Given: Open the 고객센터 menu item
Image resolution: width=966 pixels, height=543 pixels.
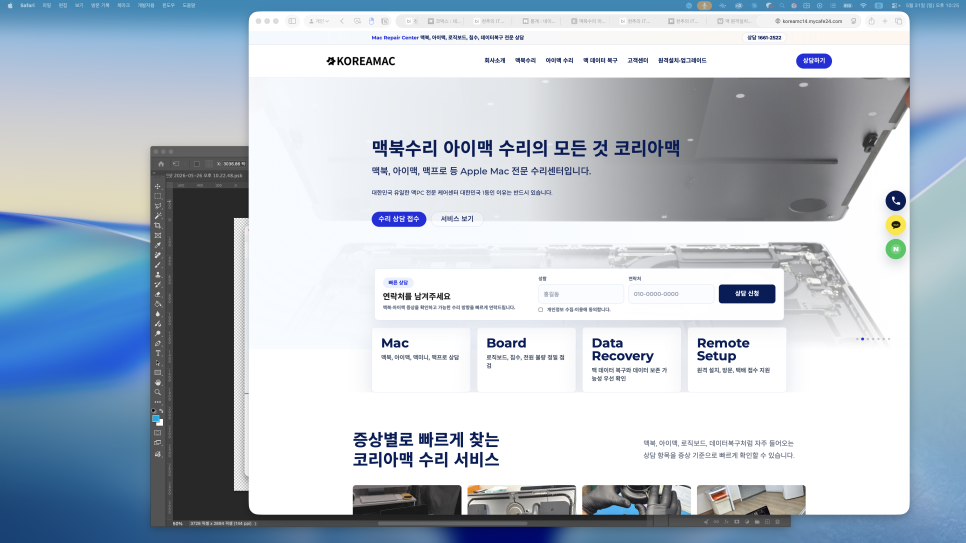Looking at the screenshot, I should [637, 60].
